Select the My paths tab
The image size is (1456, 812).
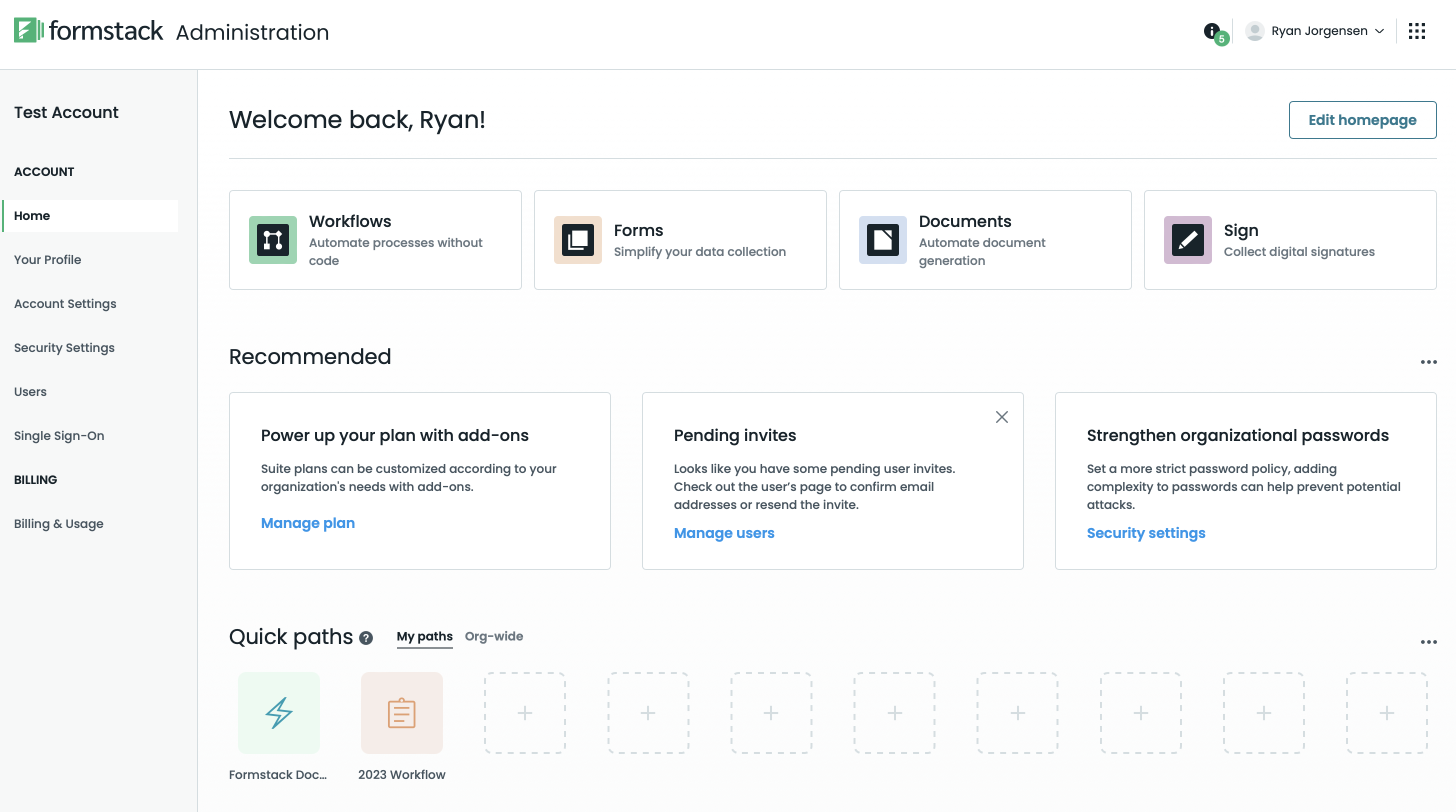[424, 636]
